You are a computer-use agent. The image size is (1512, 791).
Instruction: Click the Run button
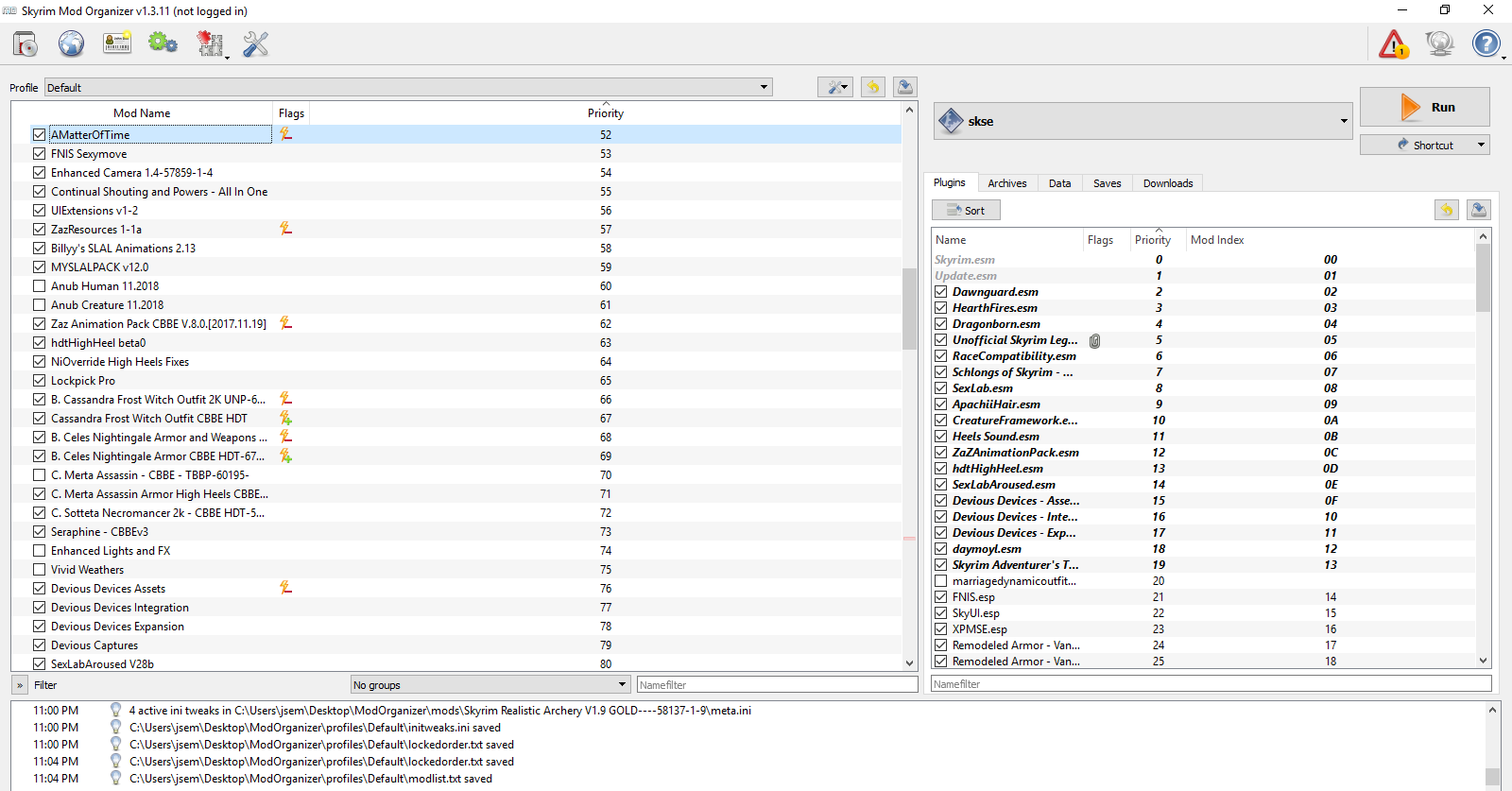click(x=1425, y=107)
